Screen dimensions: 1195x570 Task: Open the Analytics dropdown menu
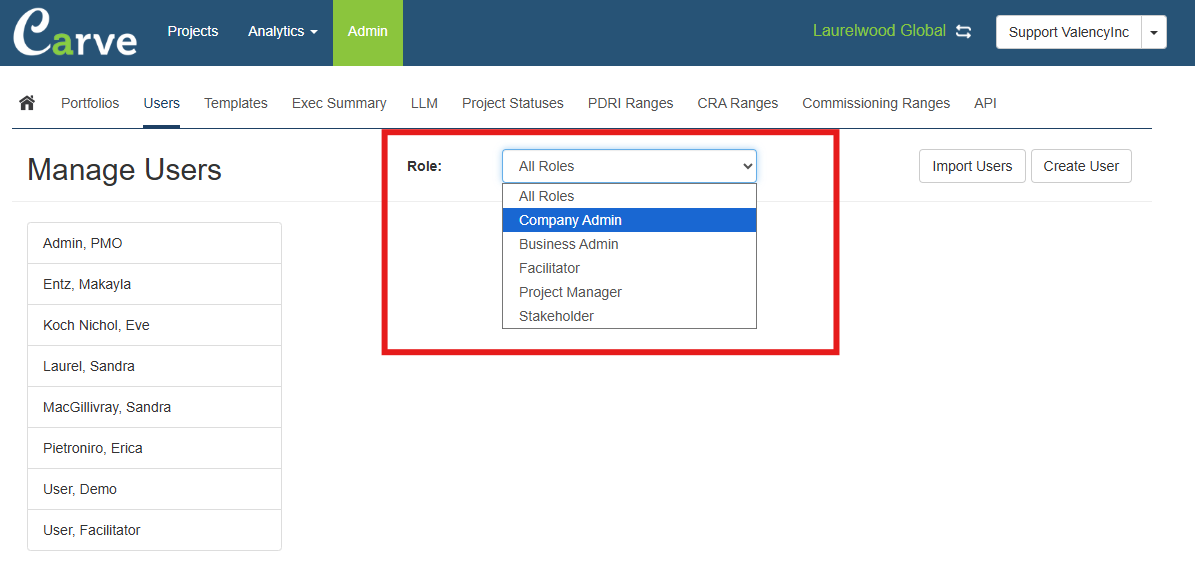pyautogui.click(x=282, y=32)
